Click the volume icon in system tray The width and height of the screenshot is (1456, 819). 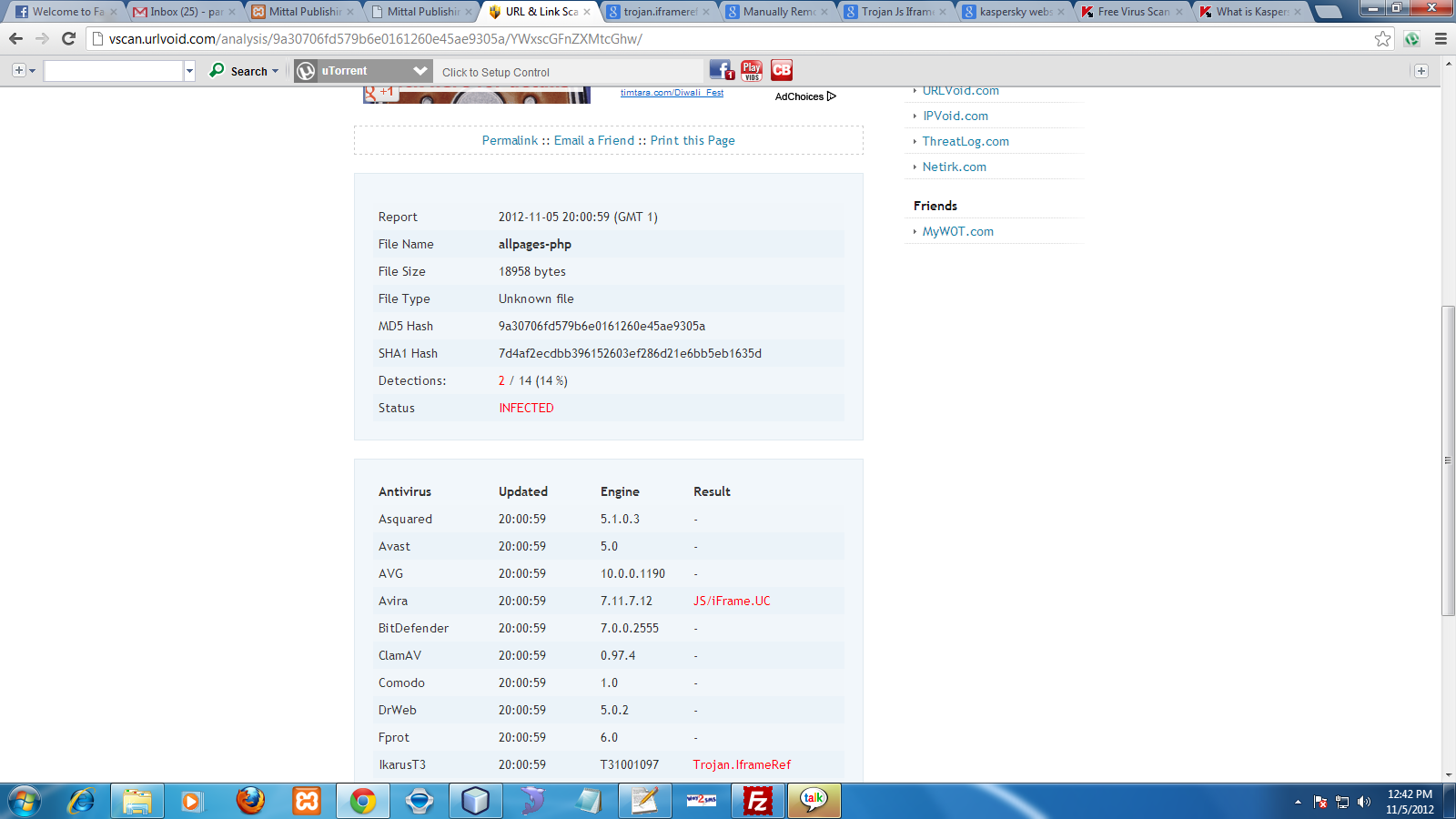[x=1363, y=802]
